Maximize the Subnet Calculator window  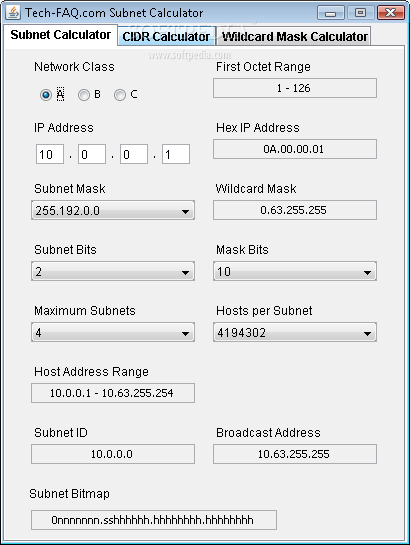click(x=360, y=13)
